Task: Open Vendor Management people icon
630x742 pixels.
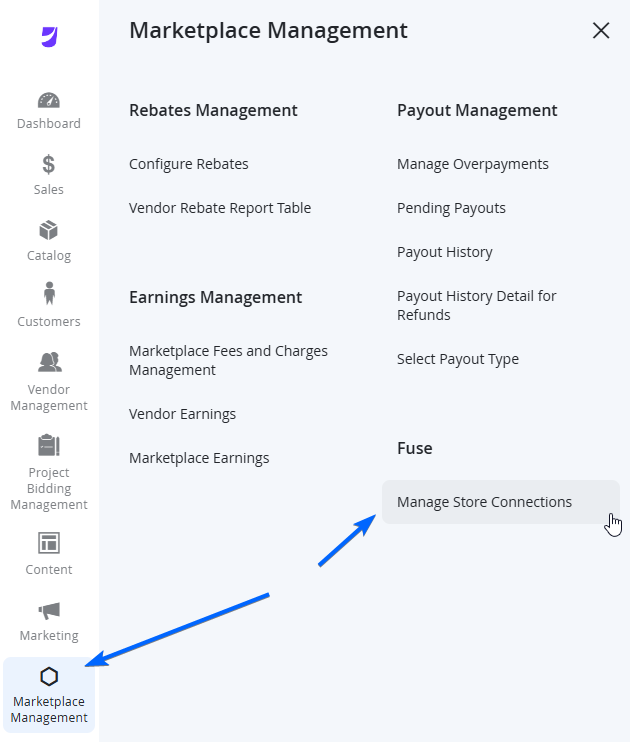Action: 50,362
